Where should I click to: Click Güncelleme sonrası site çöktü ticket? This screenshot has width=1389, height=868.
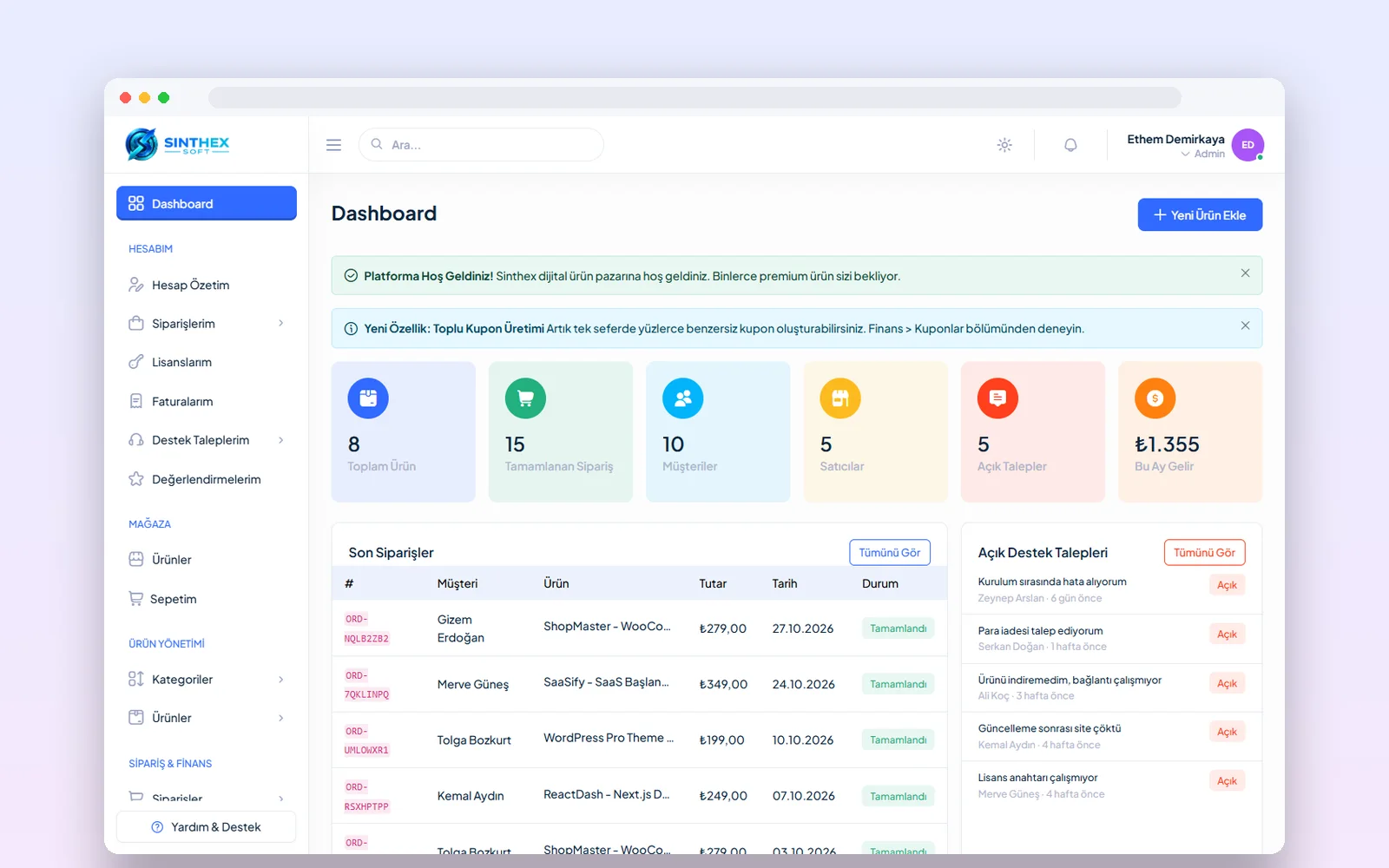click(x=1050, y=728)
